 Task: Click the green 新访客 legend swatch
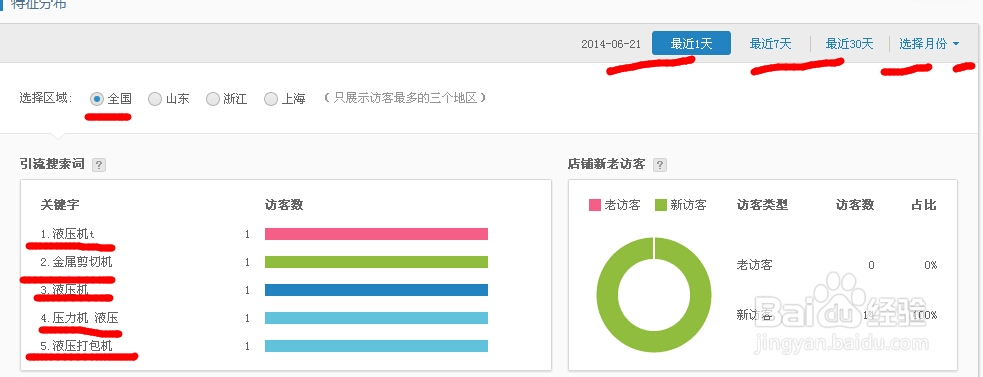pyautogui.click(x=661, y=205)
